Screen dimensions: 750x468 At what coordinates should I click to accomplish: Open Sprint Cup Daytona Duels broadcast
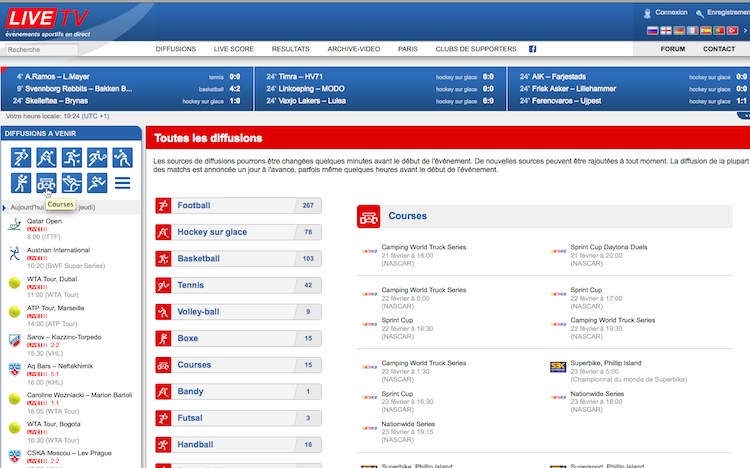coord(608,247)
